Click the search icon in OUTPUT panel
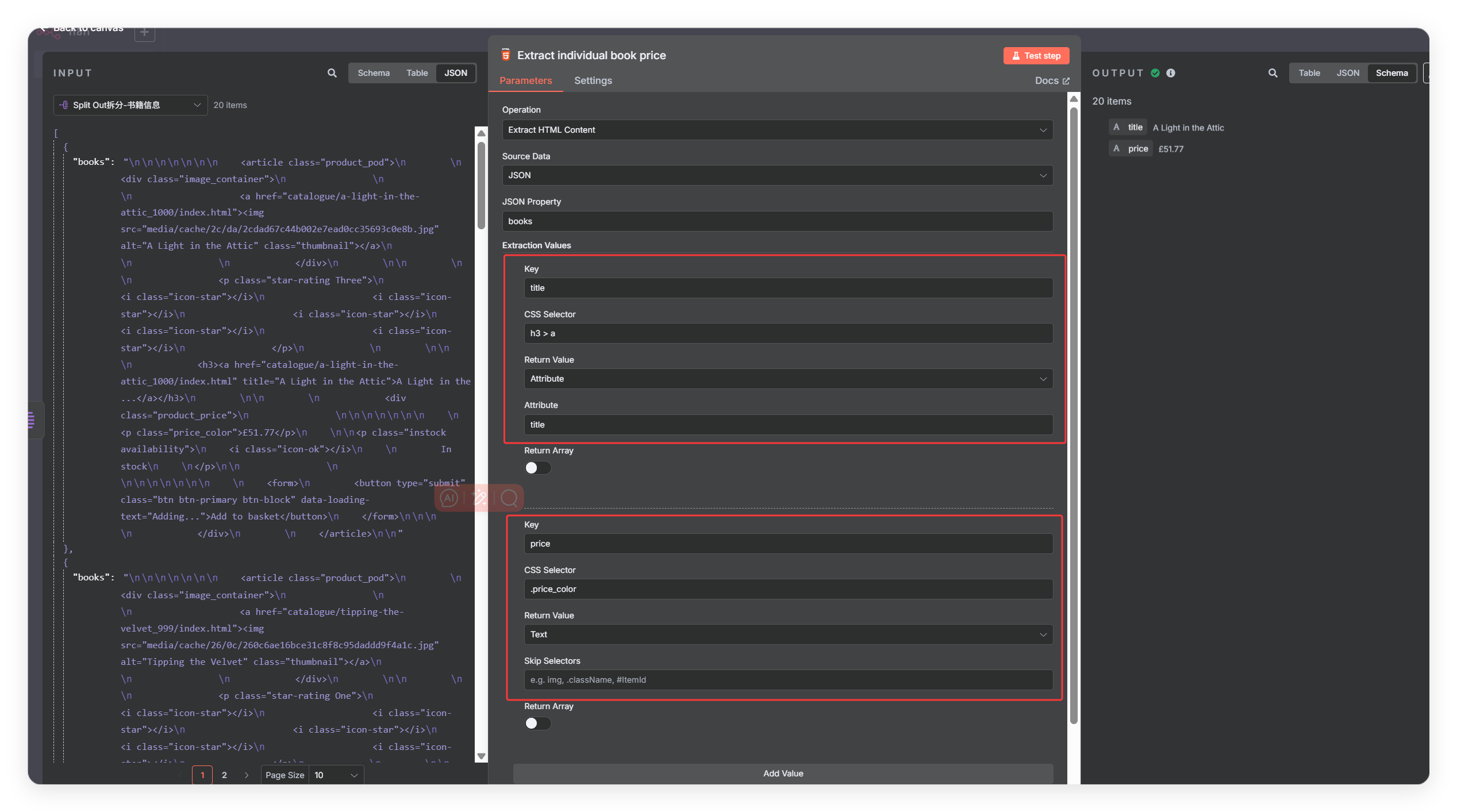The width and height of the screenshot is (1457, 812). coord(1273,73)
